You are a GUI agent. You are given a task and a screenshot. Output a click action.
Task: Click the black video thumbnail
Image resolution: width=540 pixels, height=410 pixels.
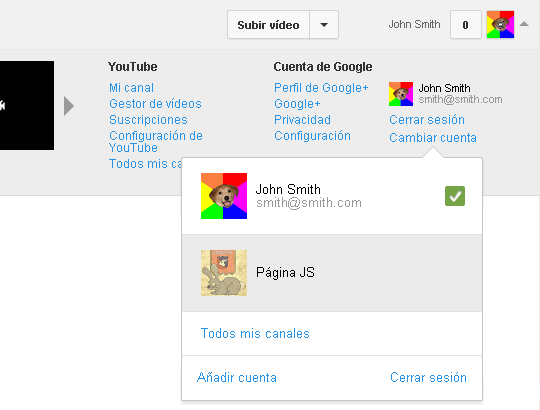pyautogui.click(x=27, y=105)
